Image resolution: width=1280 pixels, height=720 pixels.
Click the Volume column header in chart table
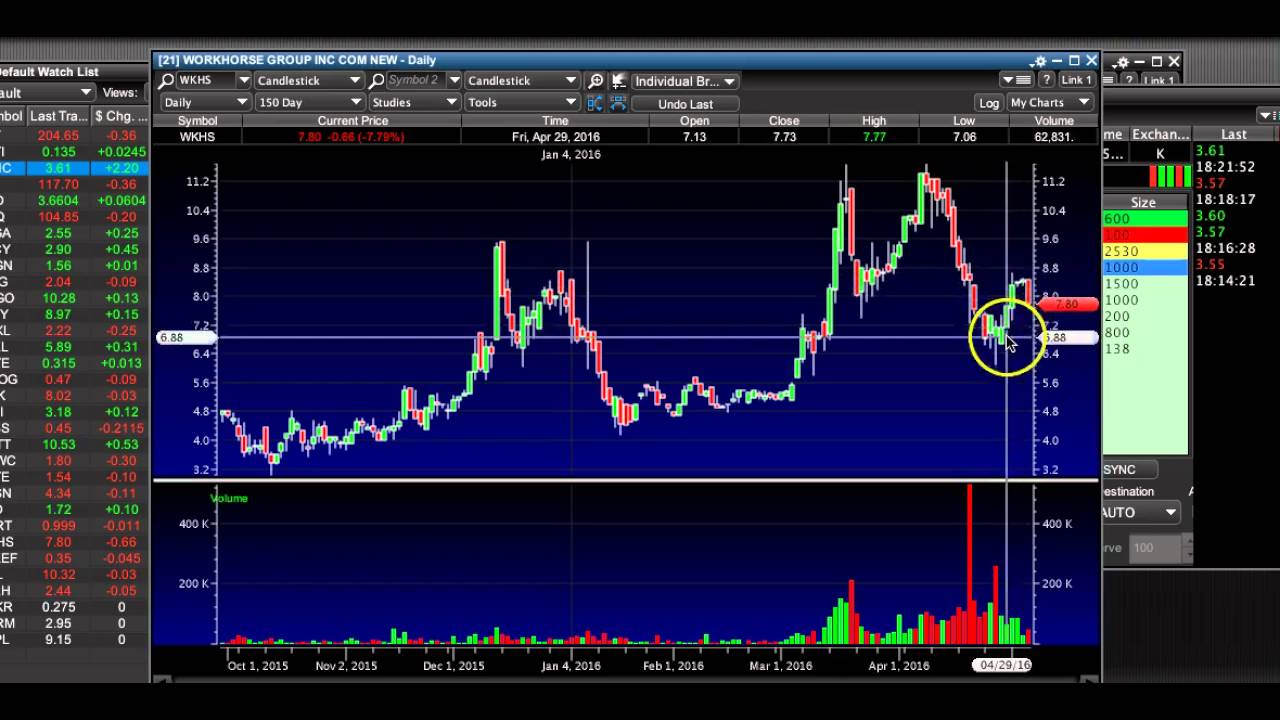point(1054,121)
